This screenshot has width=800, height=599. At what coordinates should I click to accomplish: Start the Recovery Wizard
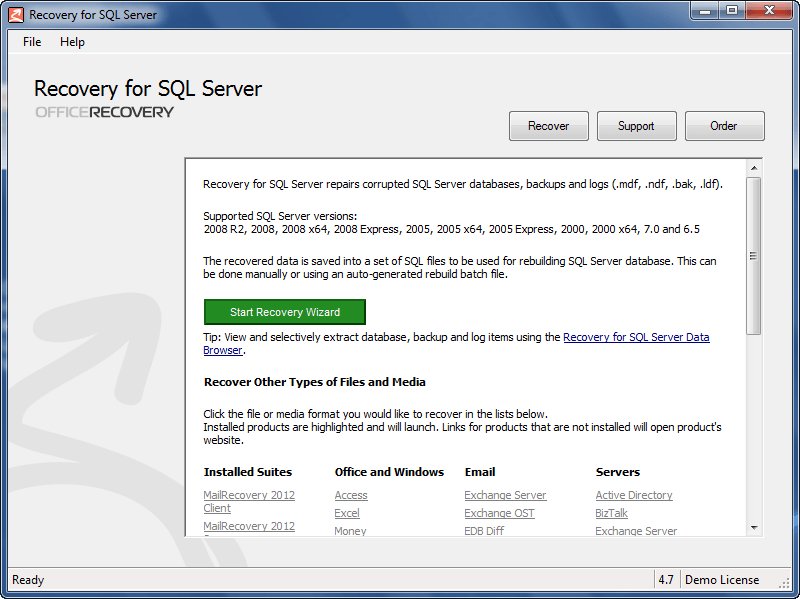[x=285, y=312]
